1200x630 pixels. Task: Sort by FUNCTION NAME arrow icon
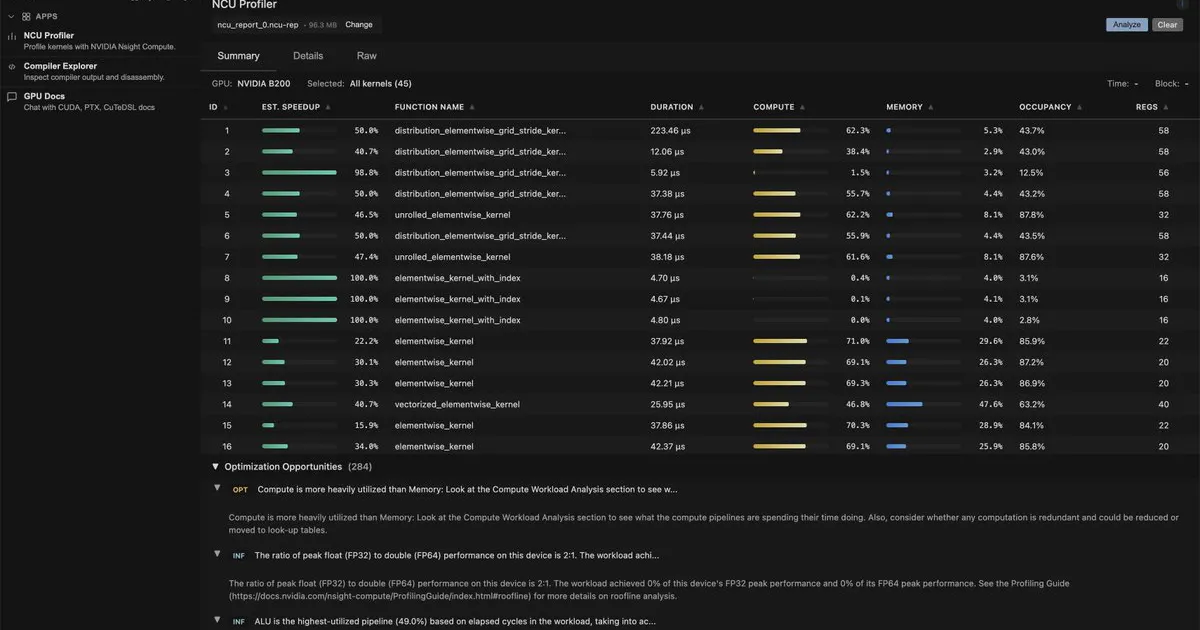click(472, 107)
